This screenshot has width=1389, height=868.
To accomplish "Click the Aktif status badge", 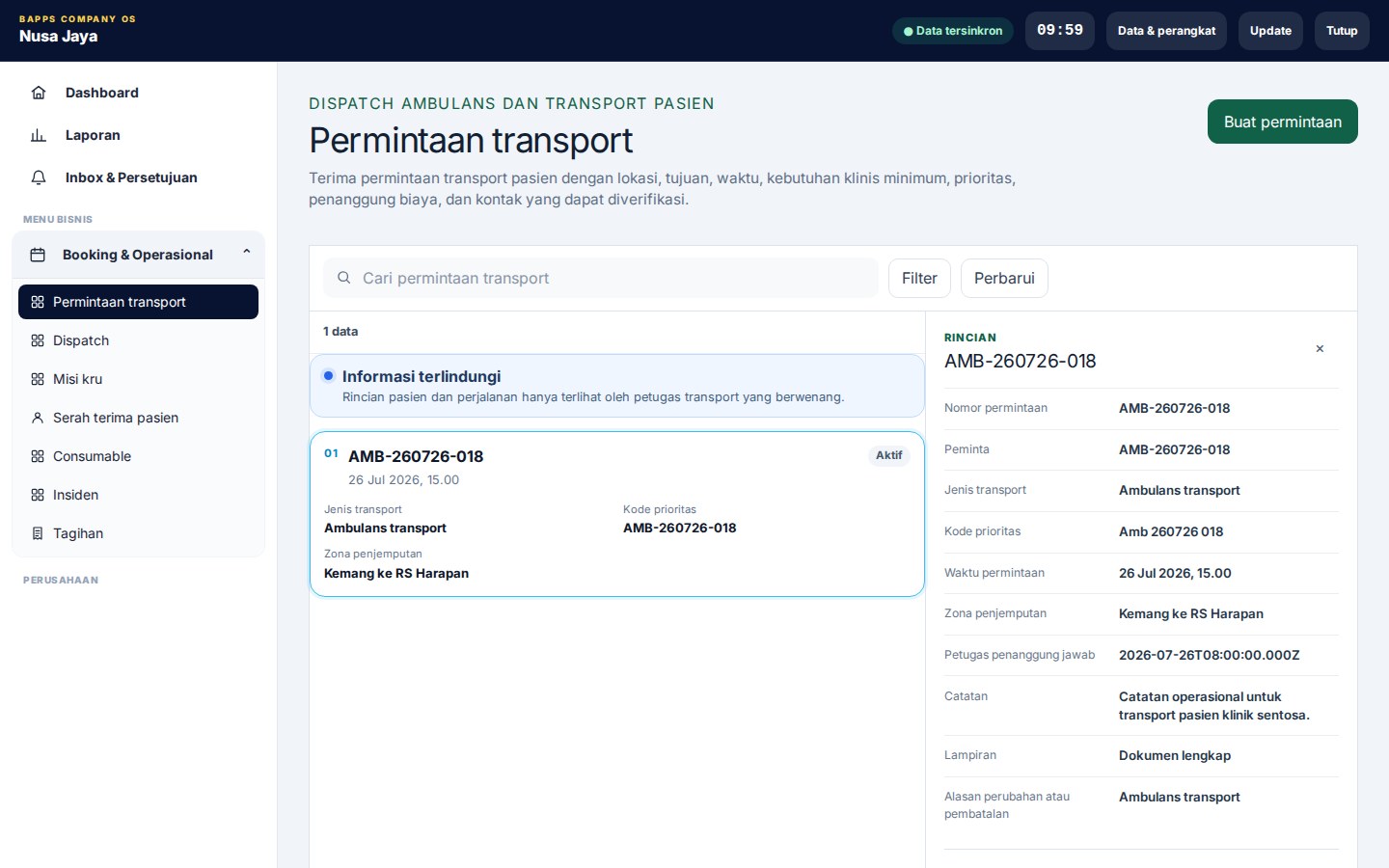I will (889, 455).
